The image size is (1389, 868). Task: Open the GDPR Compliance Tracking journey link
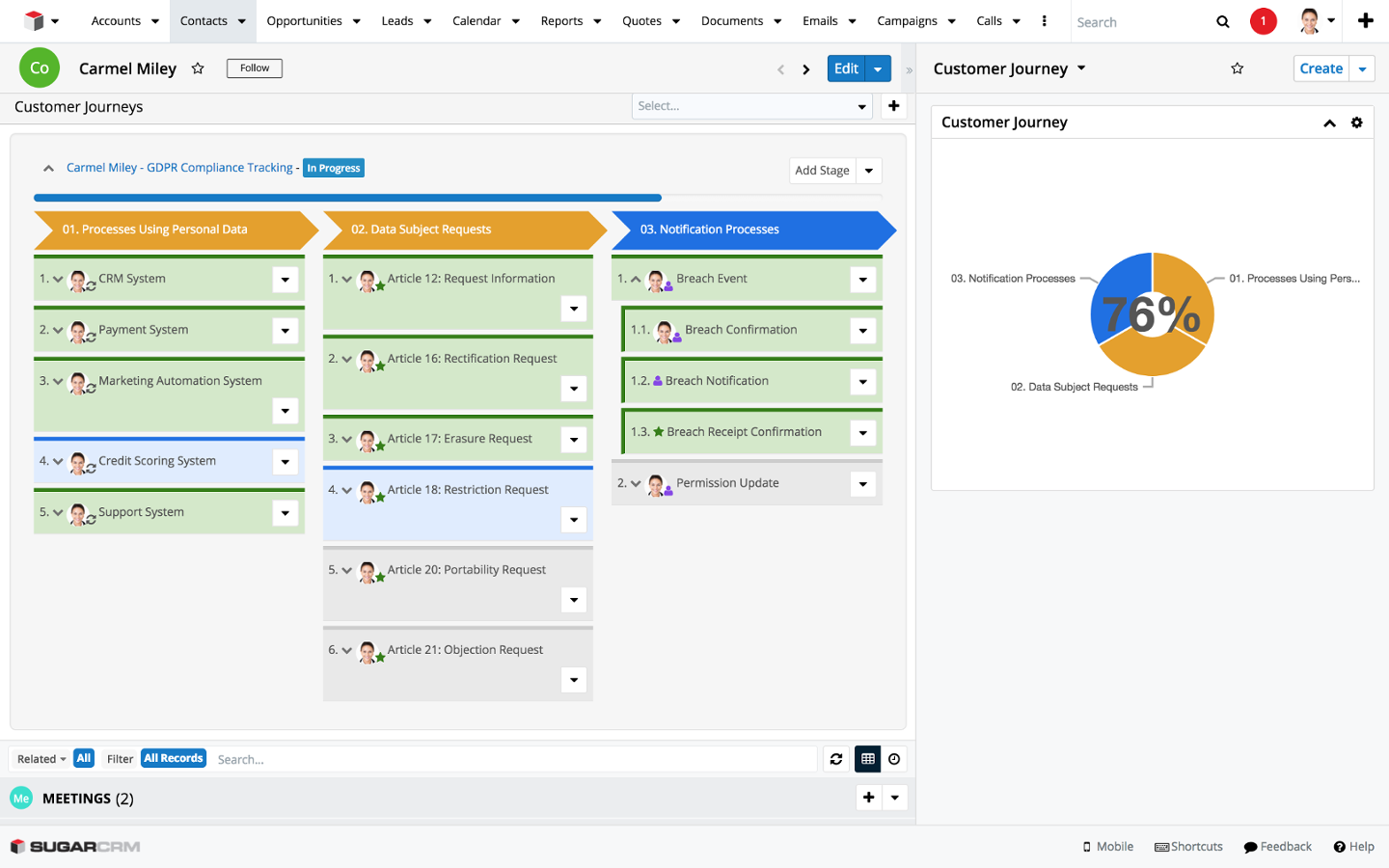(x=179, y=168)
